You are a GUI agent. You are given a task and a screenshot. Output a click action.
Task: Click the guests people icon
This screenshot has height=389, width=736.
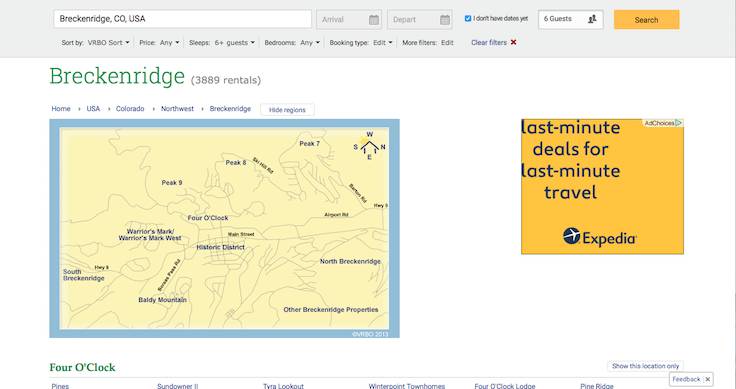pos(592,19)
